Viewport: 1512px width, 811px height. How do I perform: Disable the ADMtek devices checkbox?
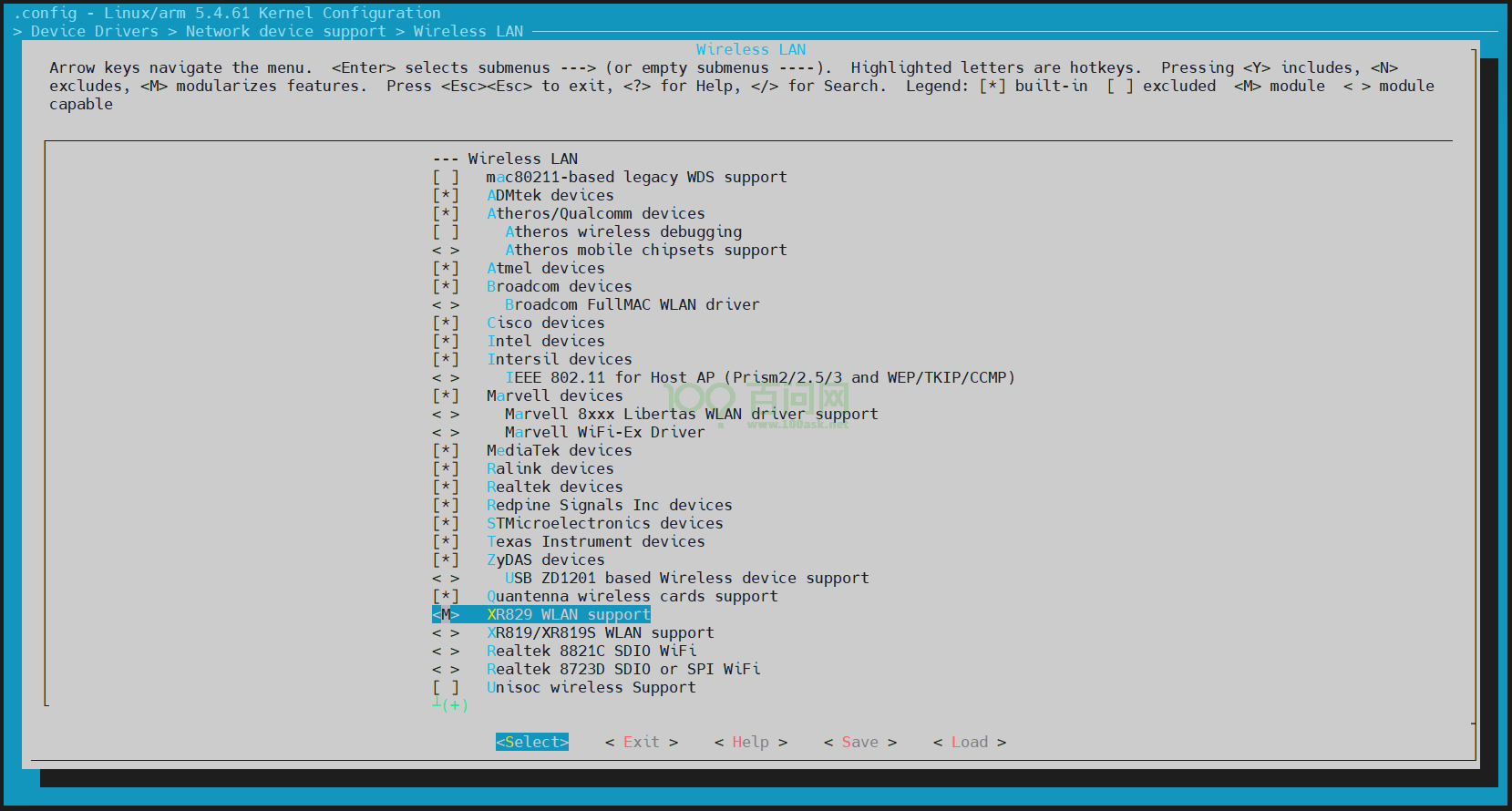tap(446, 195)
